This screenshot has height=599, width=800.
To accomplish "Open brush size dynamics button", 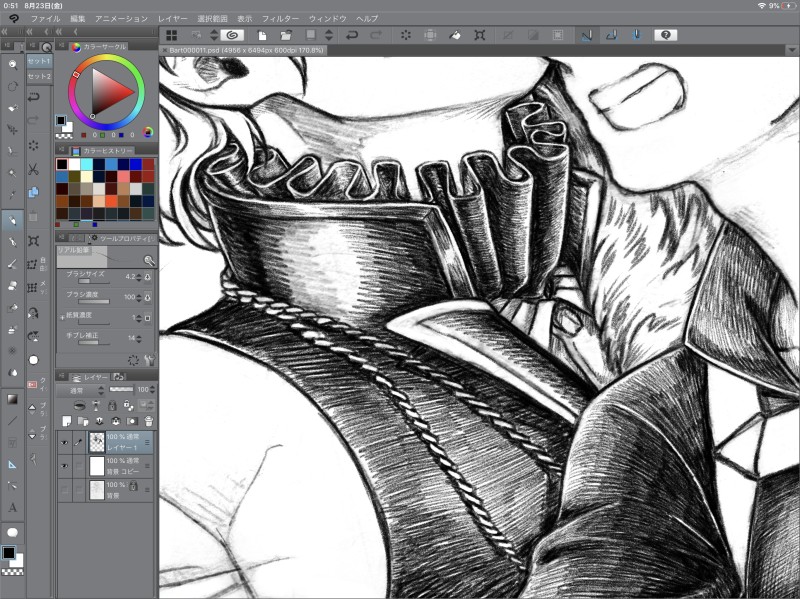I will tap(148, 277).
